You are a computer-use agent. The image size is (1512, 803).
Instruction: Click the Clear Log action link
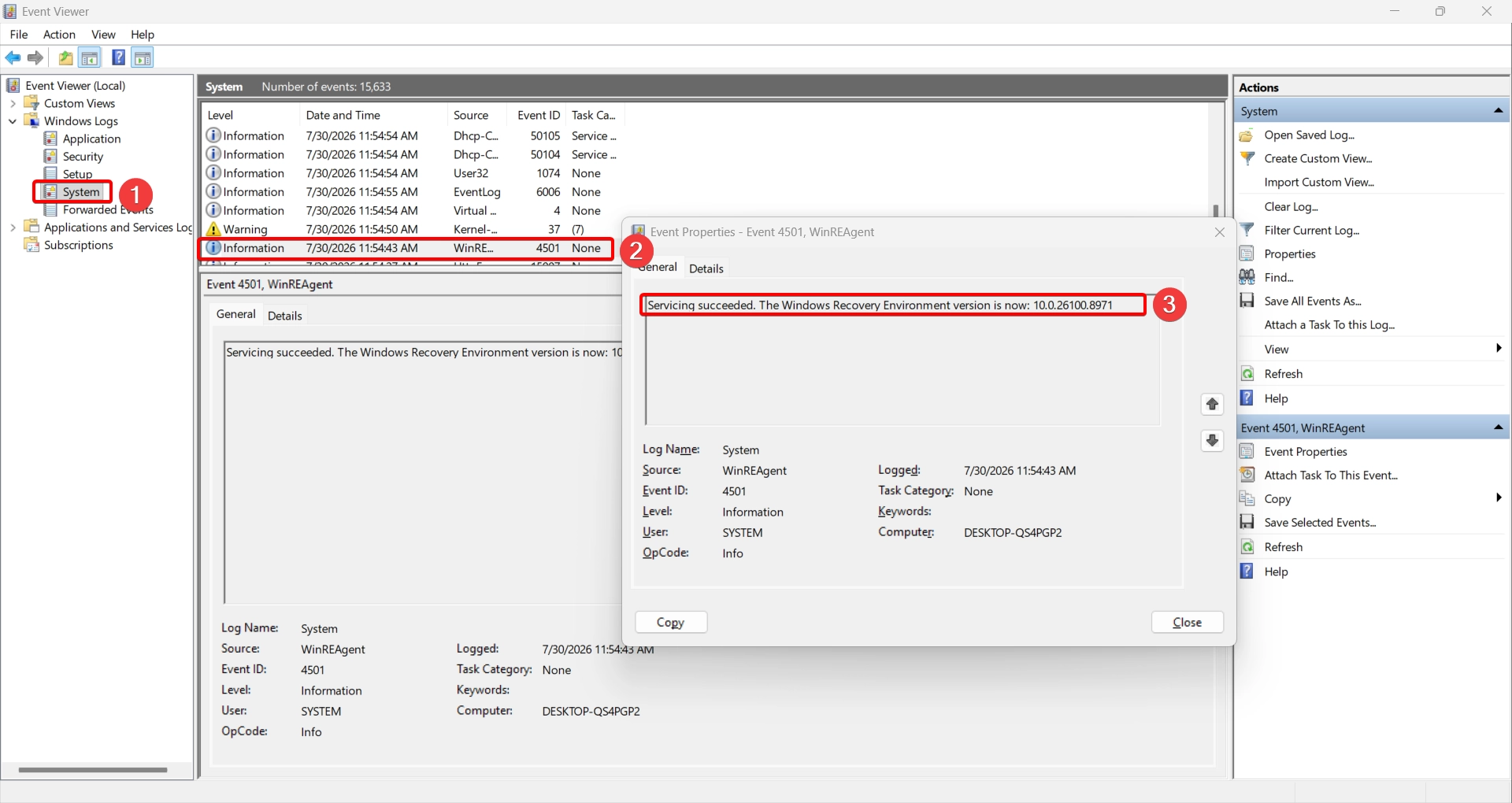(x=1291, y=206)
